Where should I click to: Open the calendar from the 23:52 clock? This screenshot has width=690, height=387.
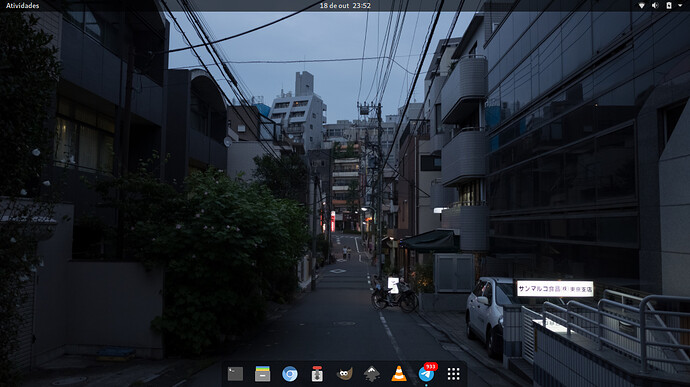click(361, 6)
